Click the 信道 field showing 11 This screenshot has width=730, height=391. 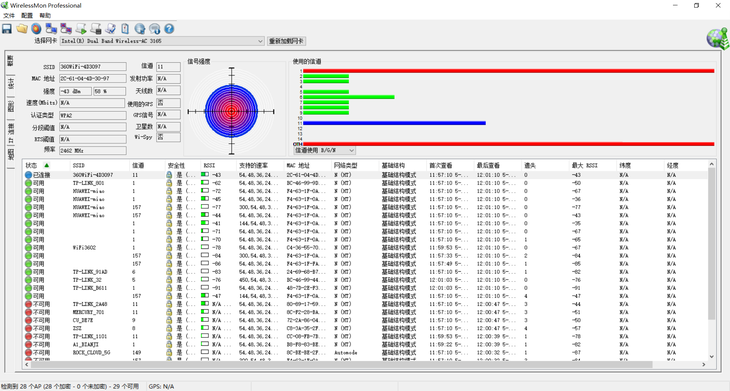coord(168,67)
